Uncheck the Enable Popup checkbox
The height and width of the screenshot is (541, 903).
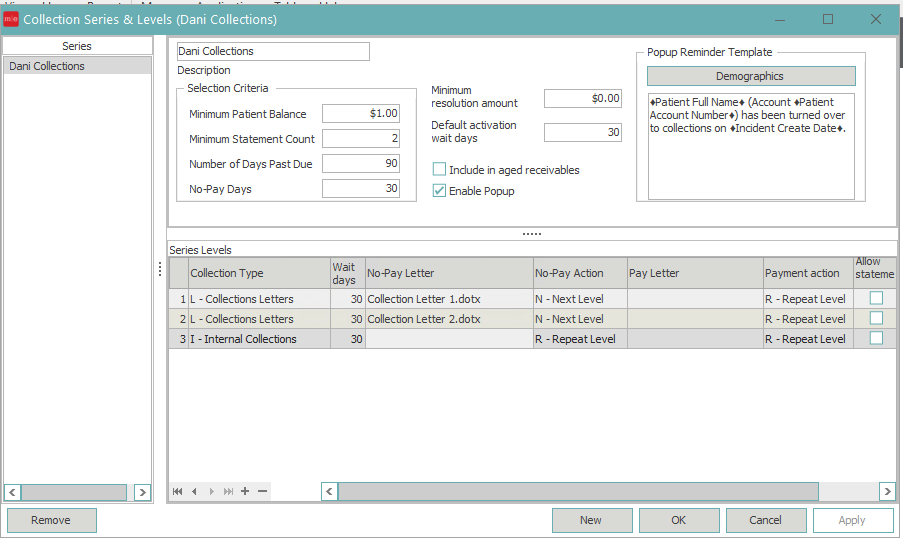pos(439,191)
